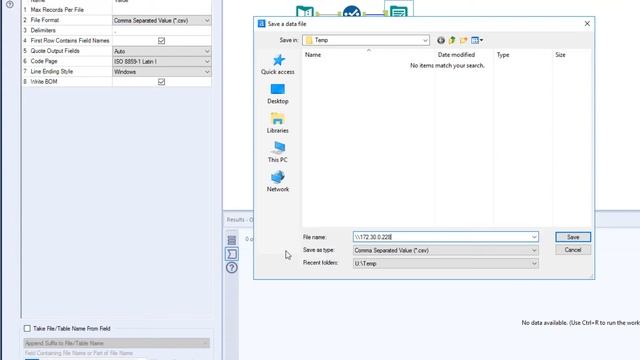Expand the File name history dropdown

534,237
